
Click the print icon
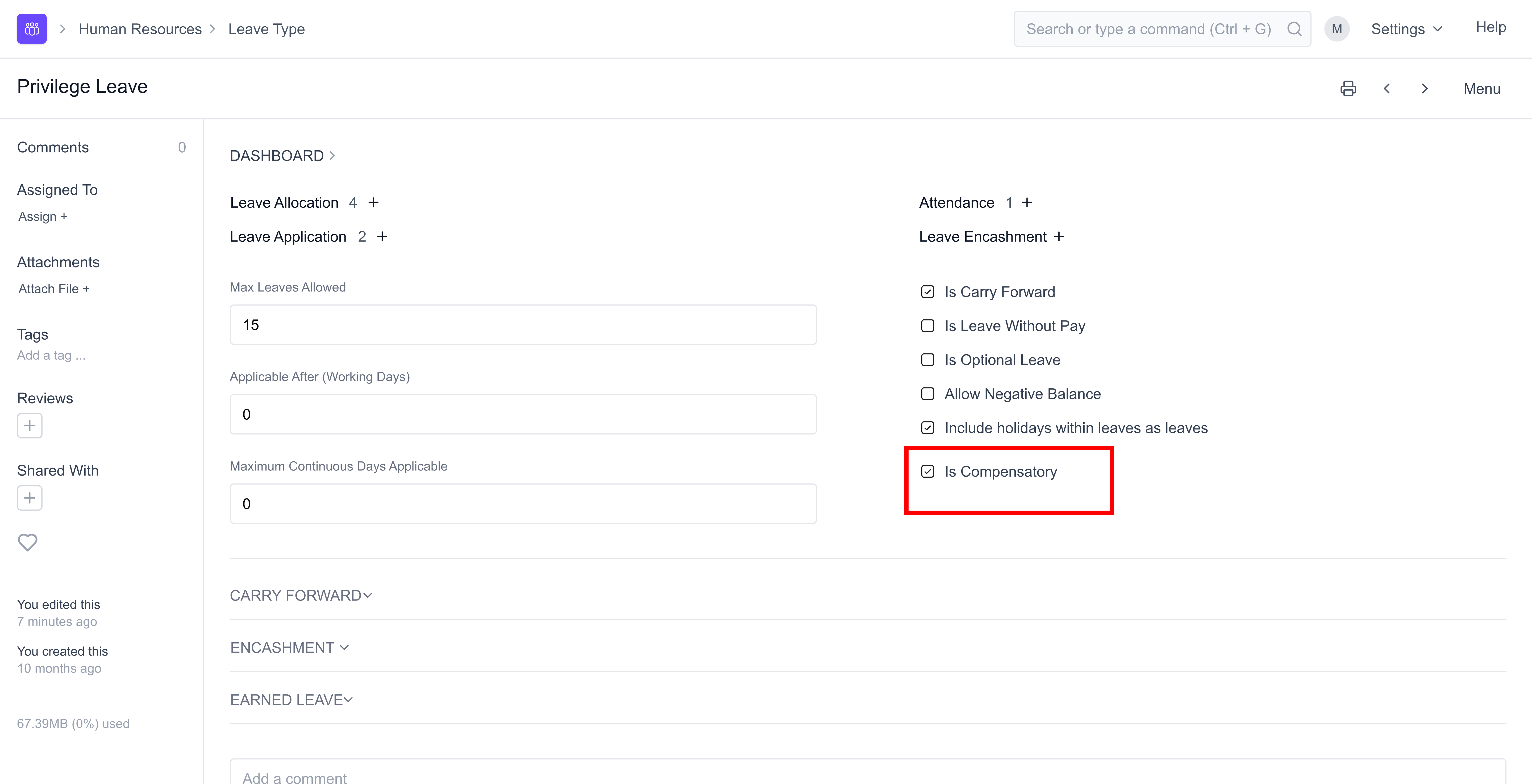point(1348,89)
